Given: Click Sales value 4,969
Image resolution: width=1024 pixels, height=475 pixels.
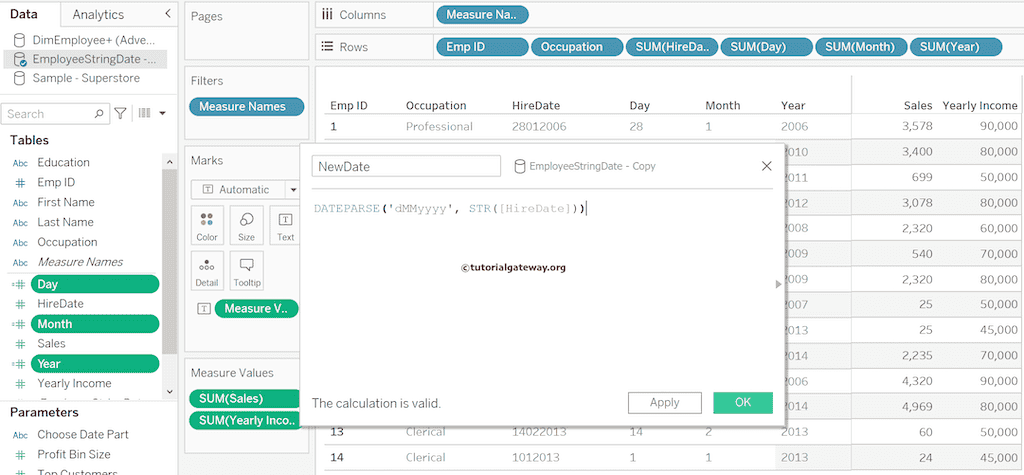Looking at the screenshot, I should (x=917, y=406).
